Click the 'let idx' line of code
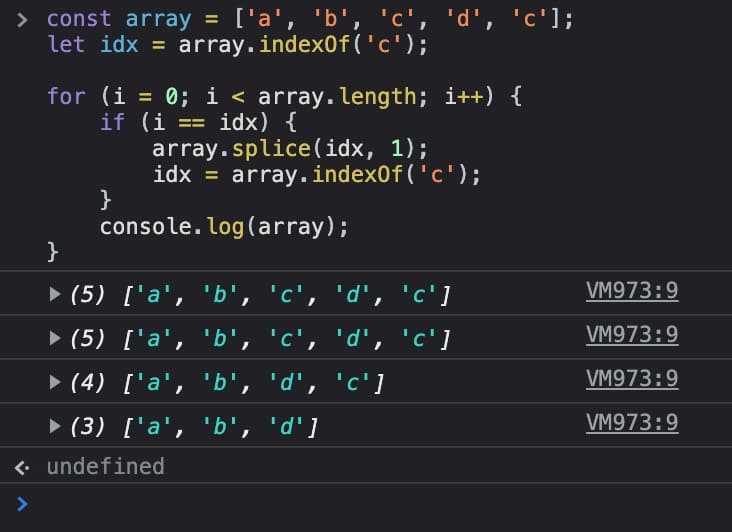 pos(237,45)
